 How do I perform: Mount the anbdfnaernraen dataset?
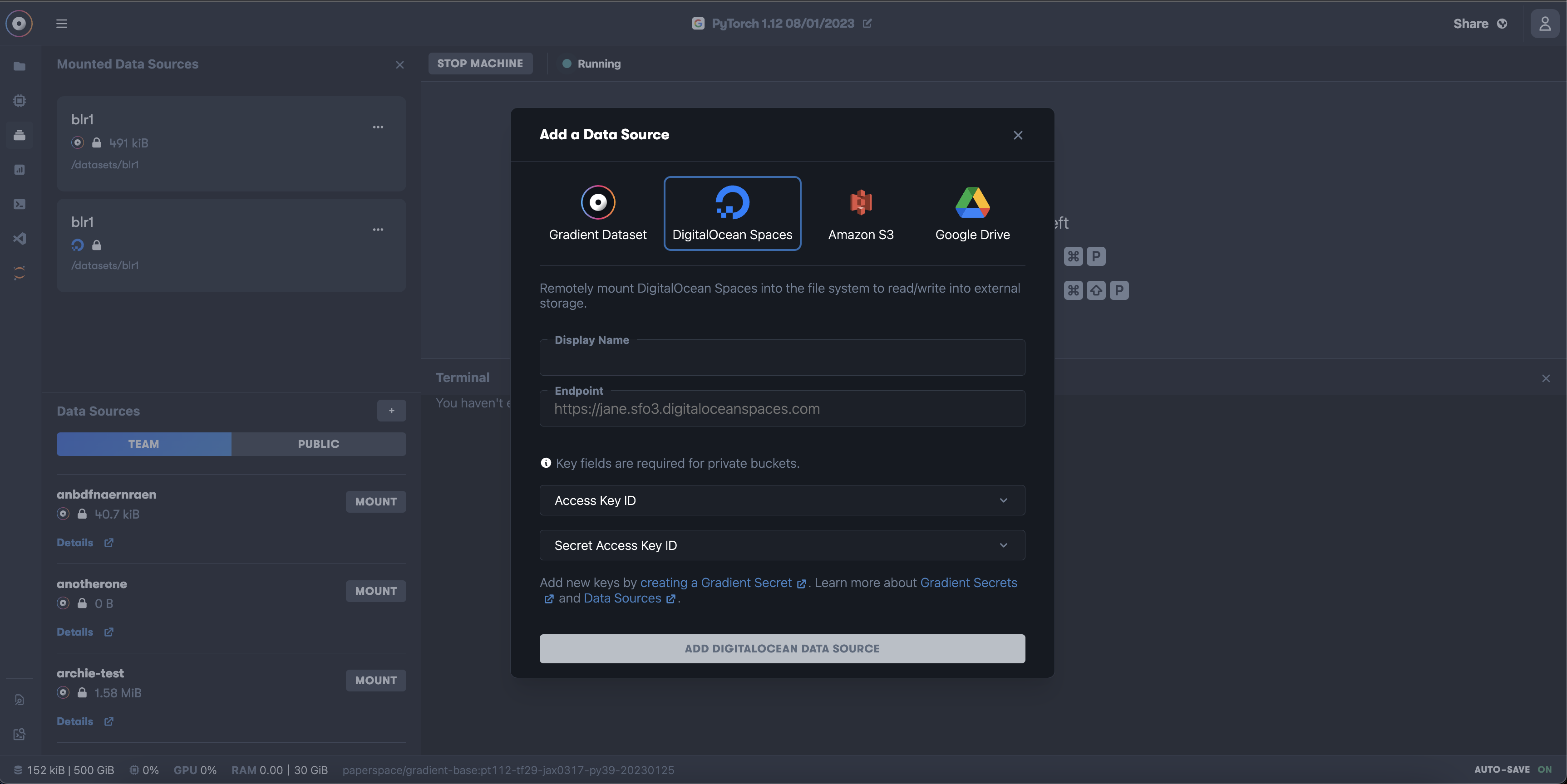(375, 502)
